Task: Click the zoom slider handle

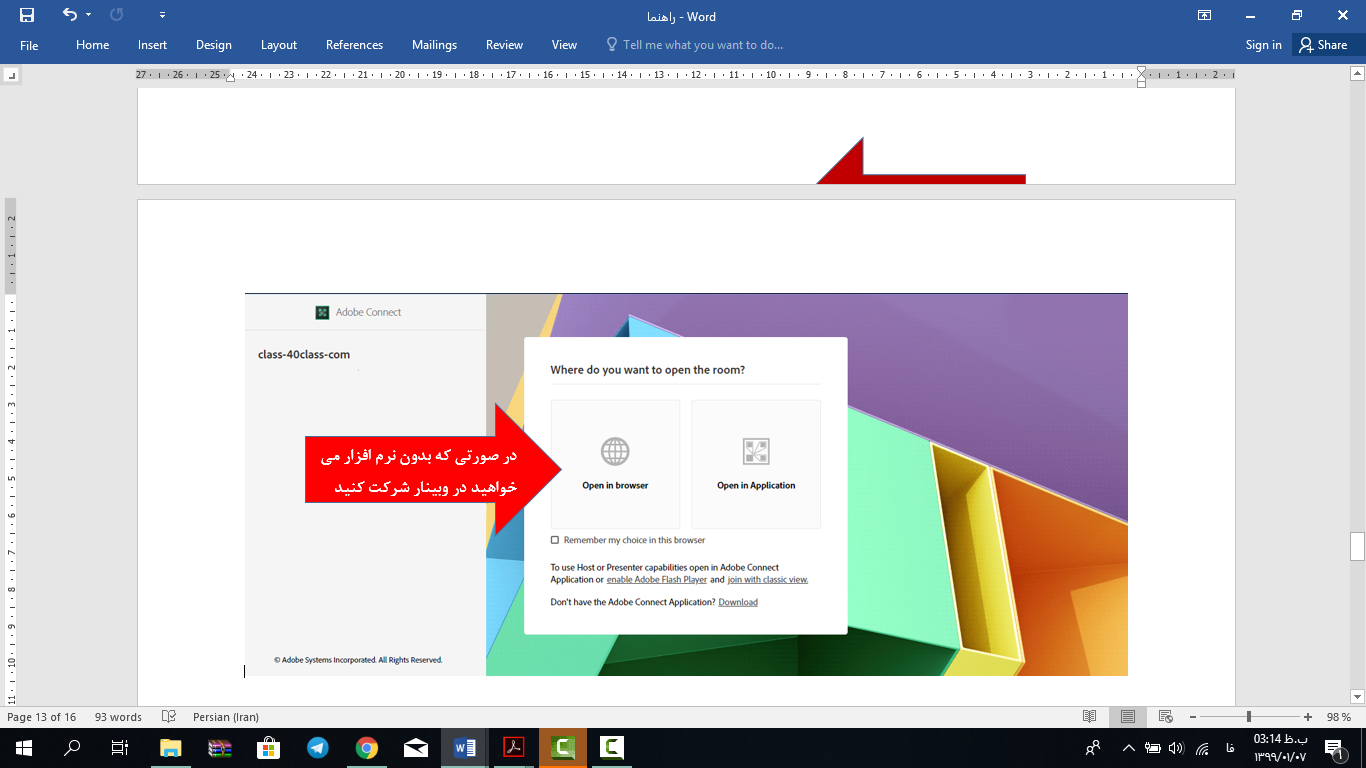Action: [x=1249, y=717]
